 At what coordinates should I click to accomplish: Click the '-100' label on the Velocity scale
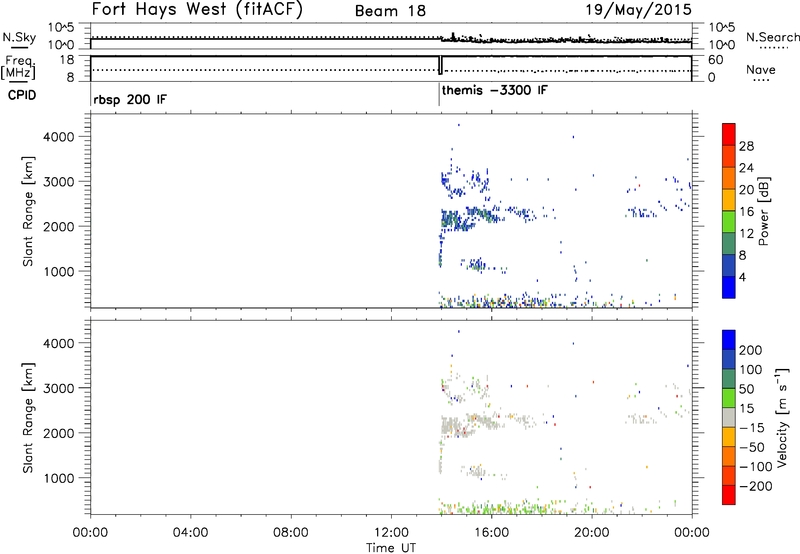point(755,467)
